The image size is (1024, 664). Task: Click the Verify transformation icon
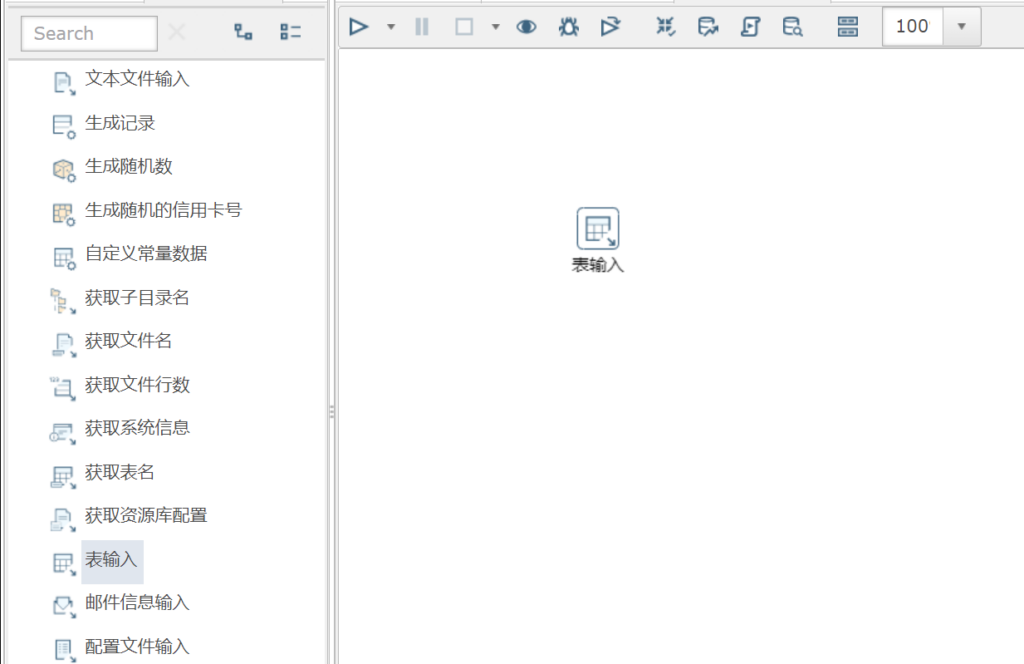pos(666,27)
